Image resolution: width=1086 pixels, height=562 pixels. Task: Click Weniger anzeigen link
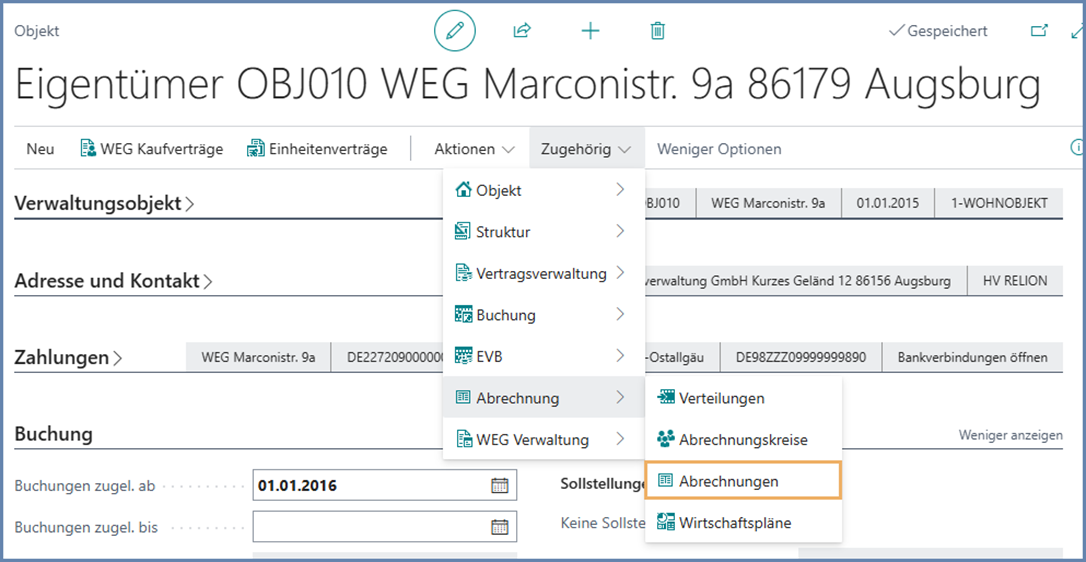(x=1010, y=435)
